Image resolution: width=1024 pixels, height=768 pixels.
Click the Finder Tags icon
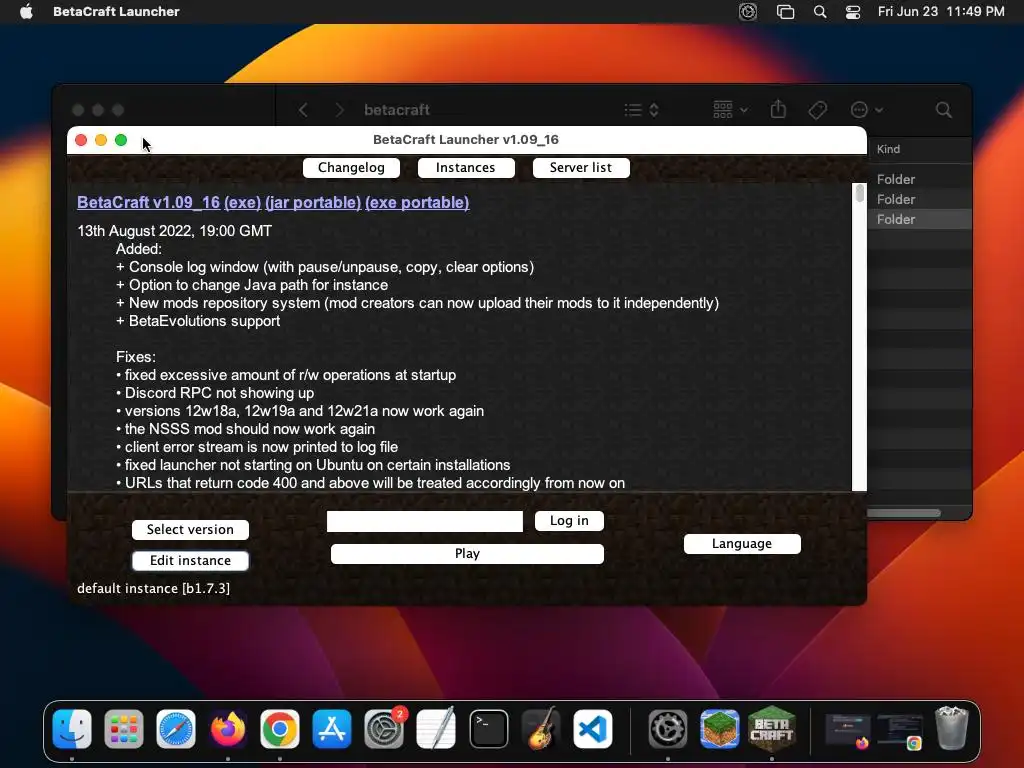(818, 110)
